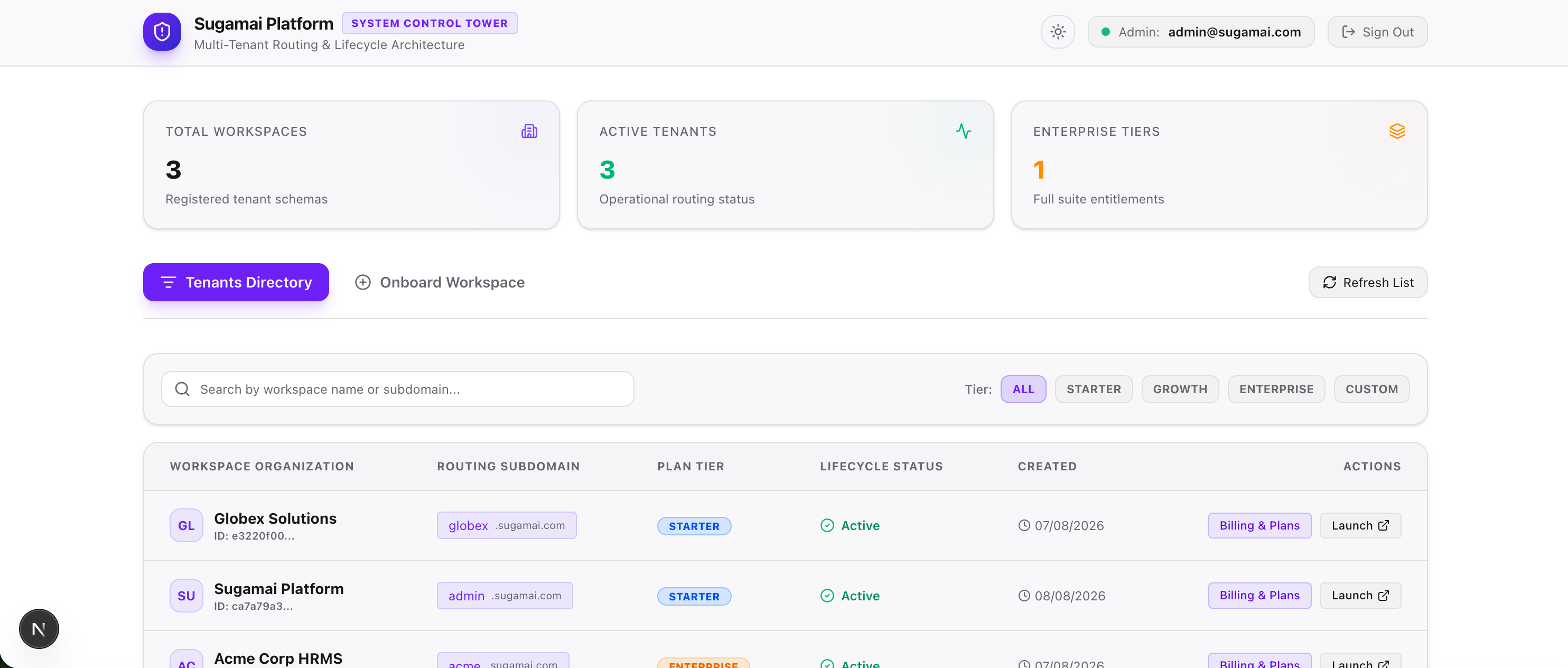
Task: Click the Actions column header
Action: (1372, 467)
